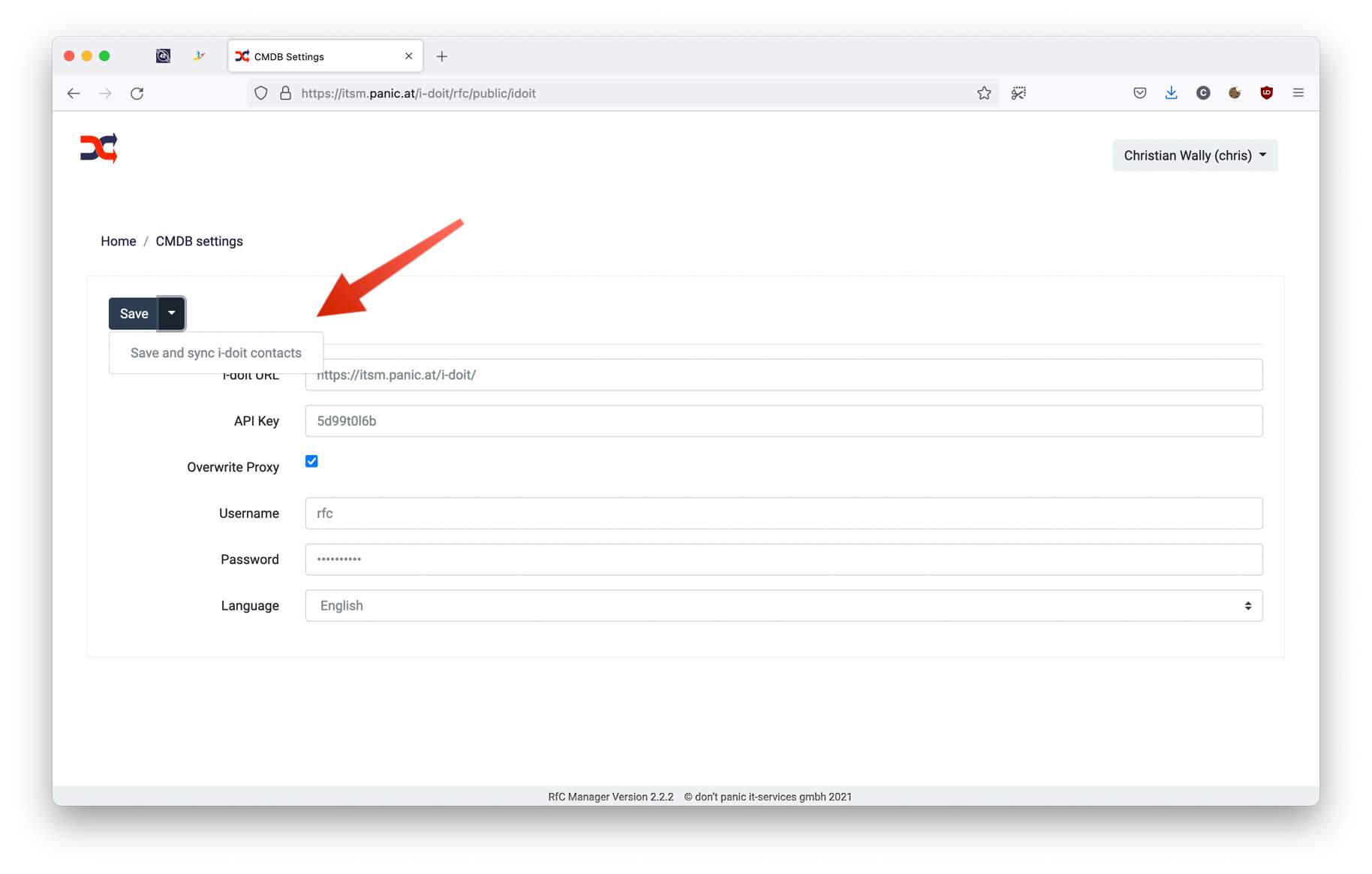Open the Language select box
Image resolution: width=1372 pixels, height=874 pixels.
coord(784,605)
